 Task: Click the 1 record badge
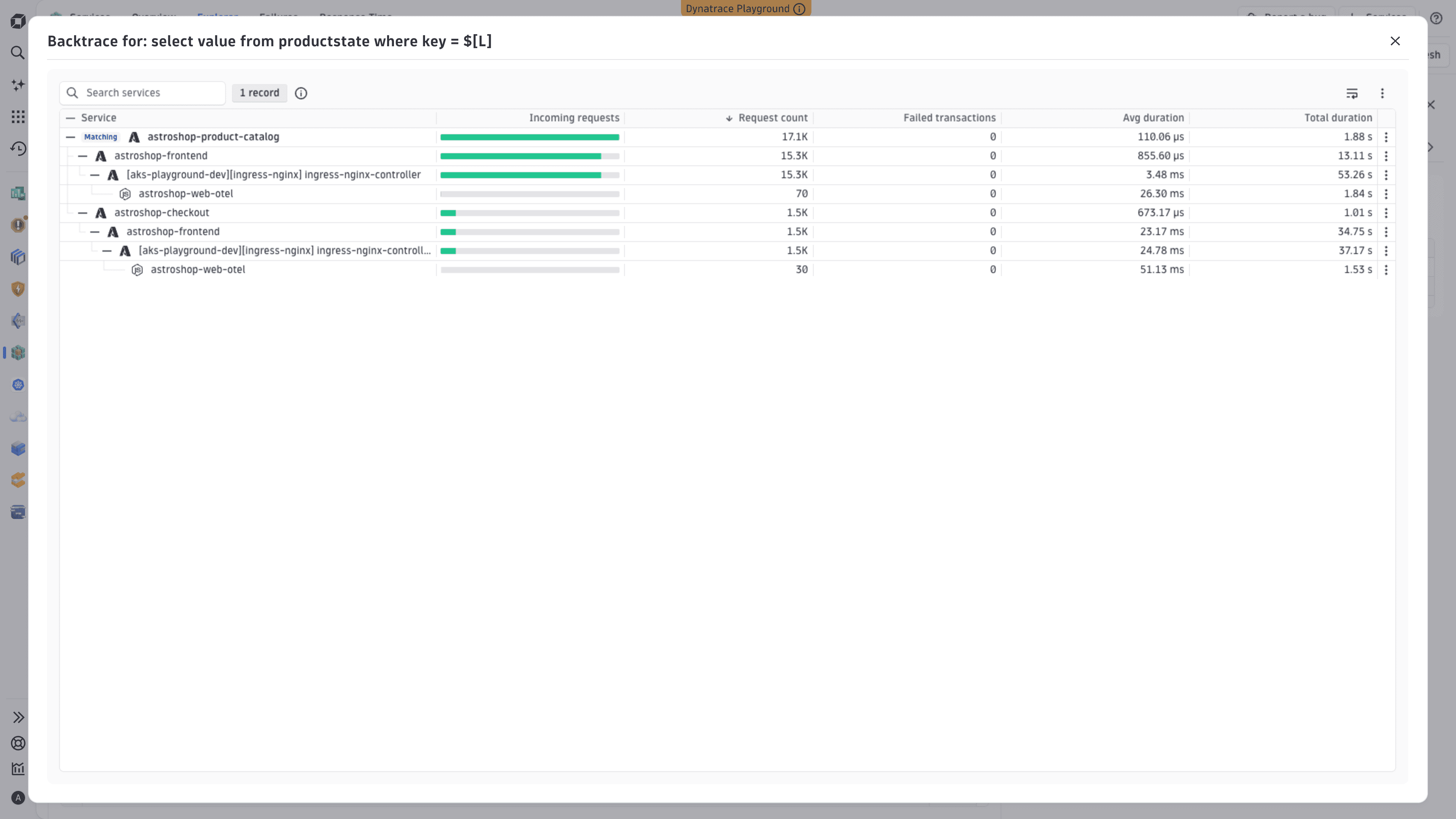259,93
